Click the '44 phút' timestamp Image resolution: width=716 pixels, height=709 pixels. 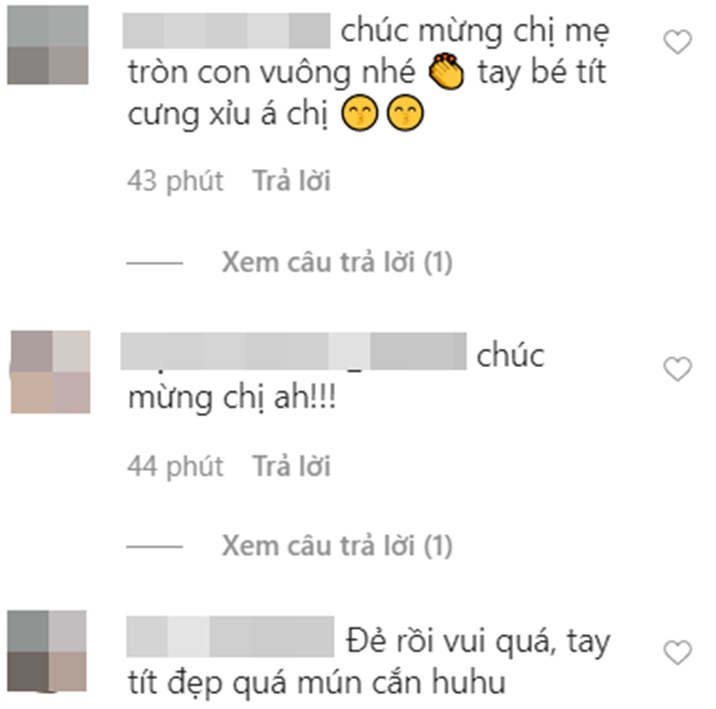point(175,466)
